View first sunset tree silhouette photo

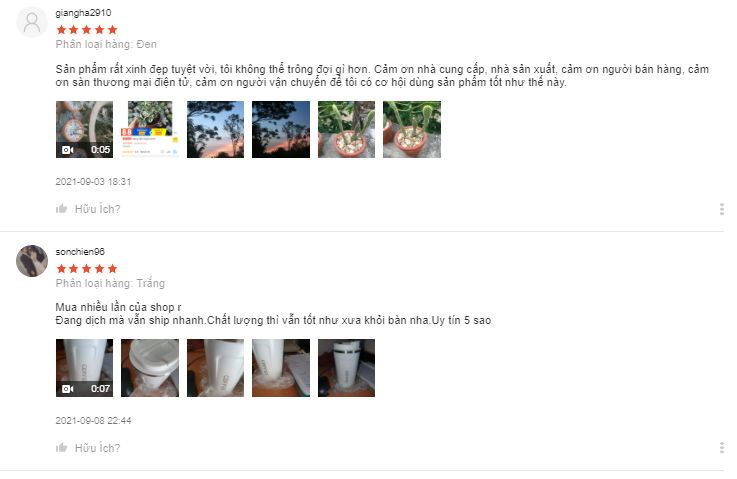[215, 129]
